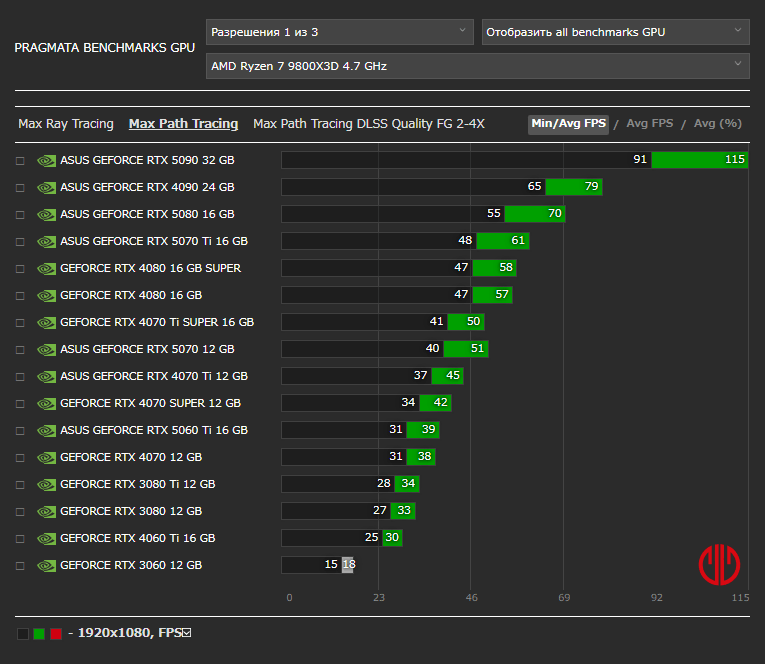Switch to Avg (%) display mode
Screen dimensions: 765x664
click(717, 124)
